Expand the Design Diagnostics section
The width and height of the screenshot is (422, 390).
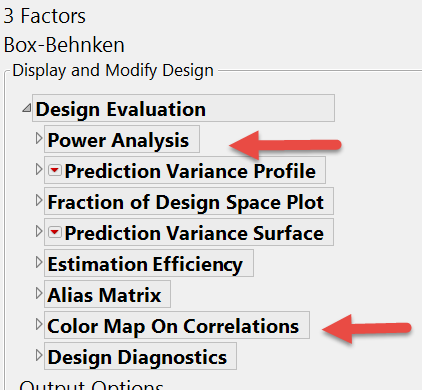pyautogui.click(x=39, y=356)
